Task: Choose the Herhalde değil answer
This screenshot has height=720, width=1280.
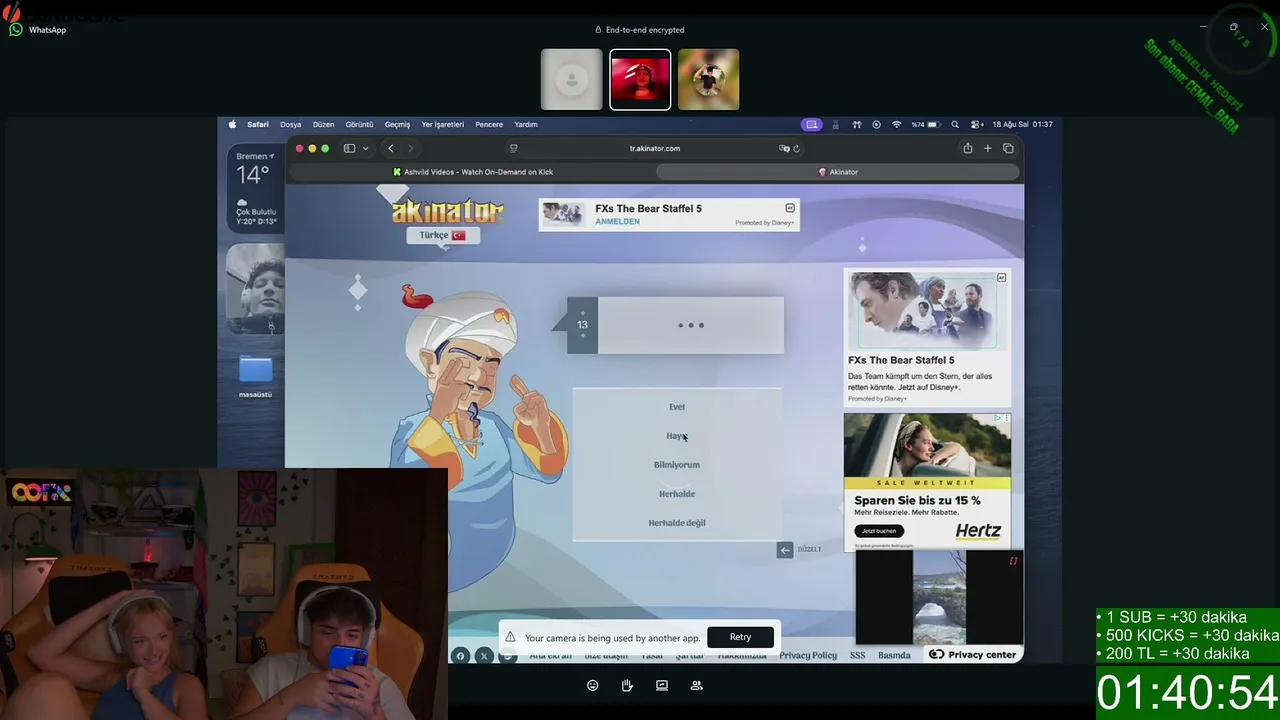Action: pos(677,523)
